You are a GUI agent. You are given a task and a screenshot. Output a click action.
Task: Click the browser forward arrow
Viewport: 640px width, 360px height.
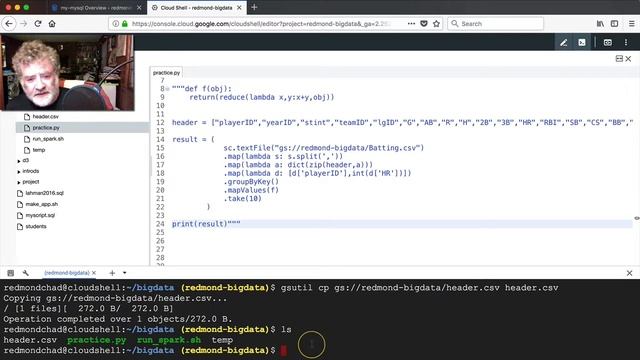coord(24,24)
